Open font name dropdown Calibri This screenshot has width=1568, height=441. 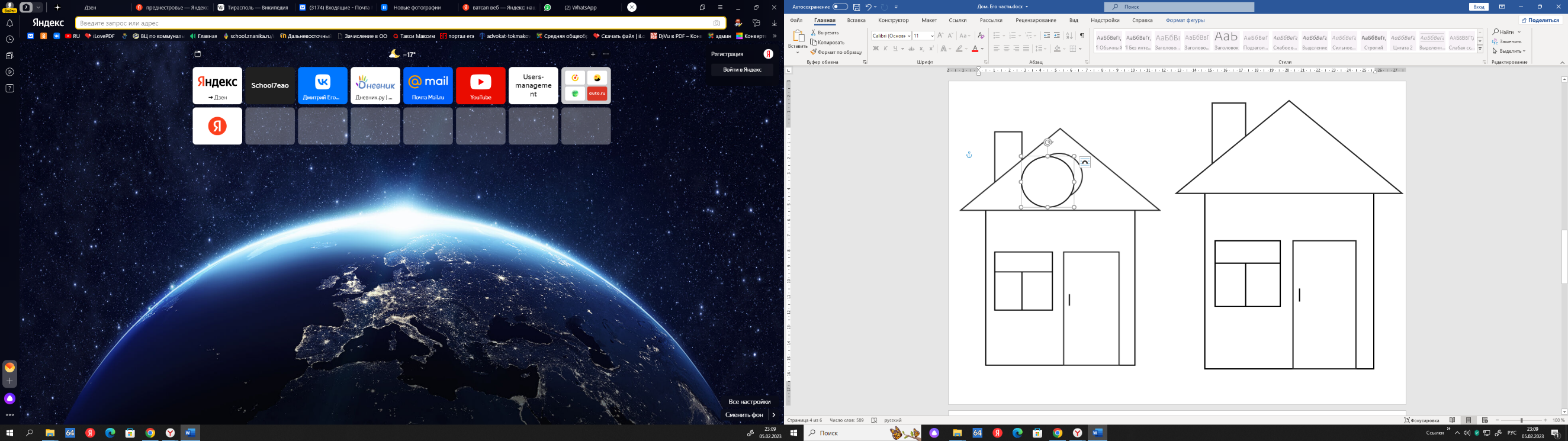[909, 36]
